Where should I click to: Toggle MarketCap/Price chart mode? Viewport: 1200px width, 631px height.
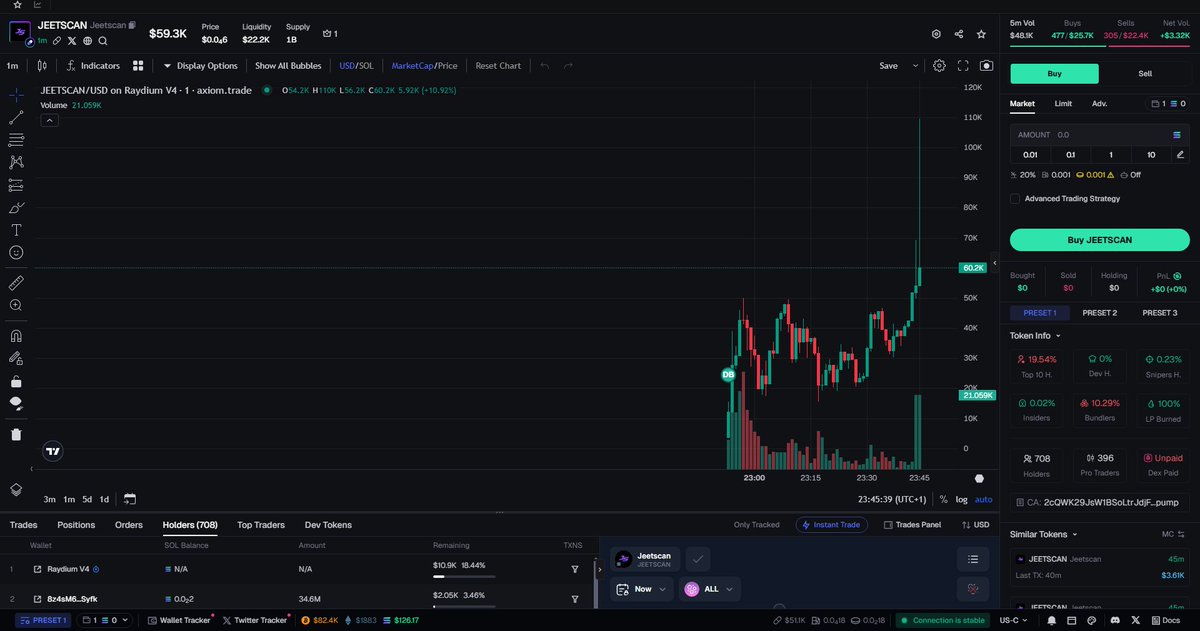424,66
